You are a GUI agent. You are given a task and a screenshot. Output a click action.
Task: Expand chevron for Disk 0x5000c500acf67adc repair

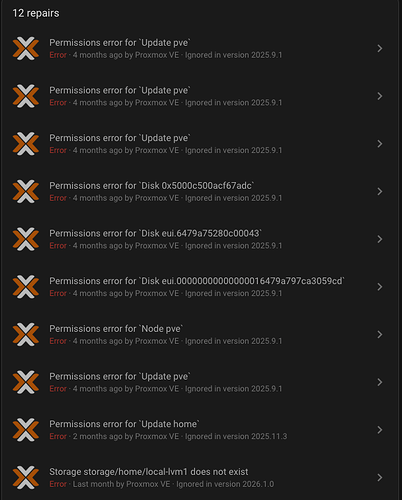(x=380, y=191)
